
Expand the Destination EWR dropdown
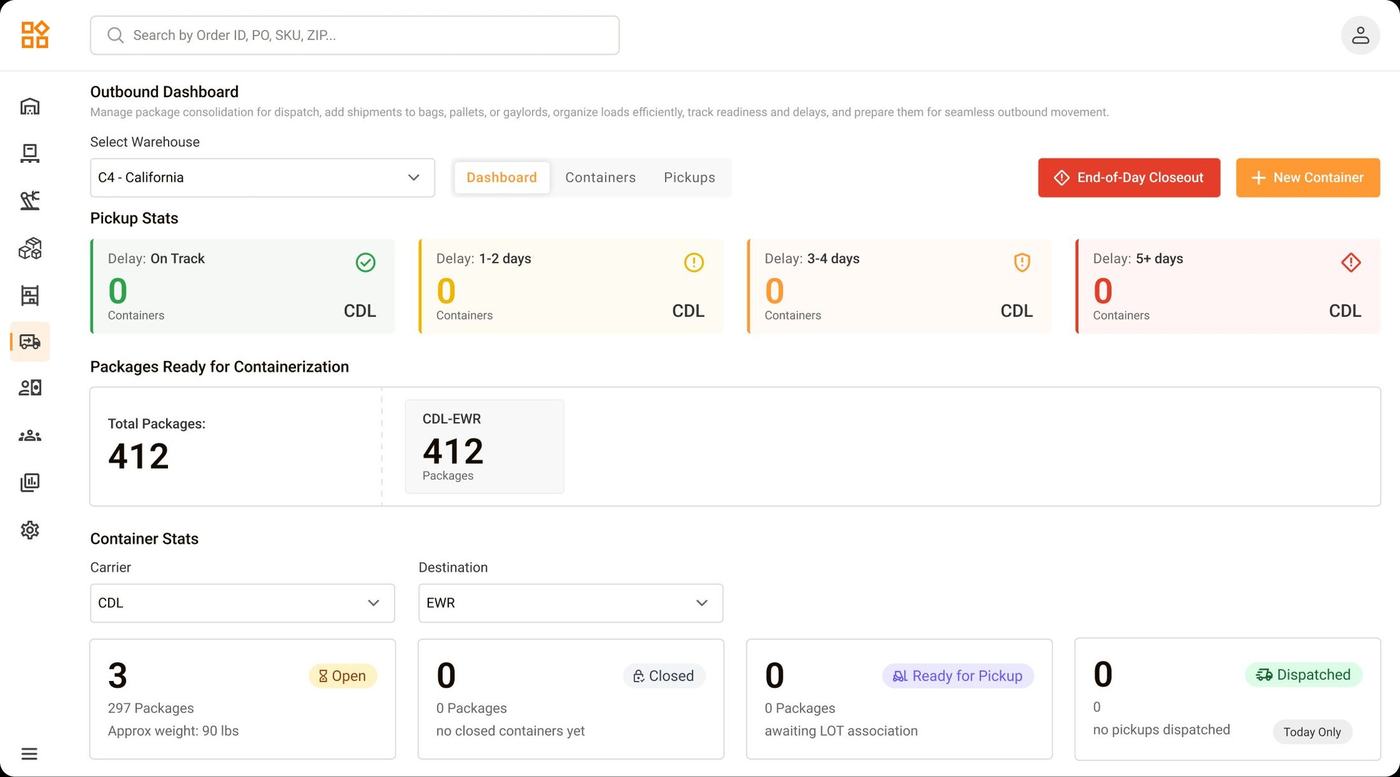[570, 603]
